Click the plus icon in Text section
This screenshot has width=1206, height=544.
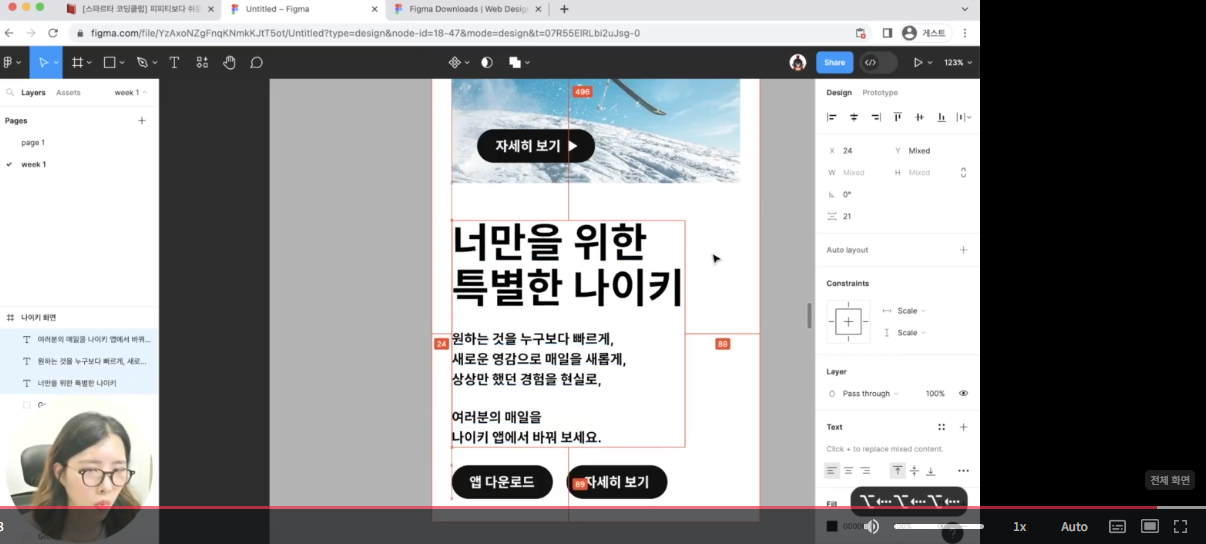click(x=964, y=427)
